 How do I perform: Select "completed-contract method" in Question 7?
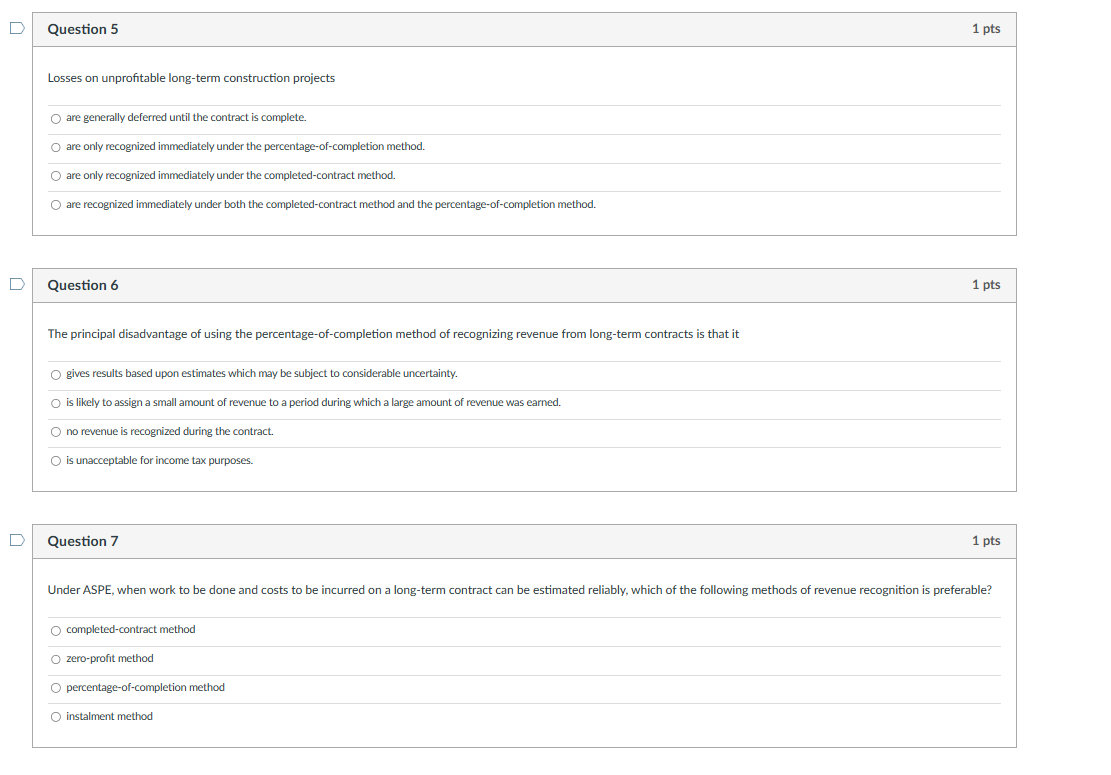(x=56, y=630)
